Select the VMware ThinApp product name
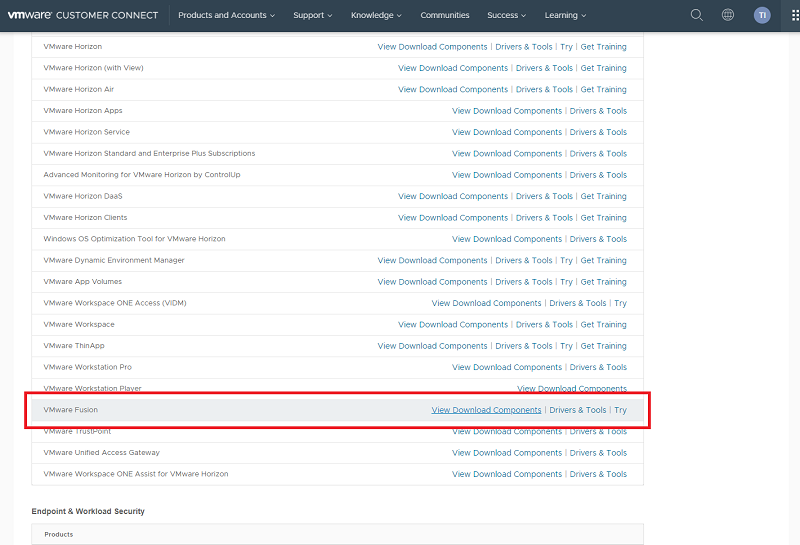Screen dimensions: 800x545 coord(74,345)
